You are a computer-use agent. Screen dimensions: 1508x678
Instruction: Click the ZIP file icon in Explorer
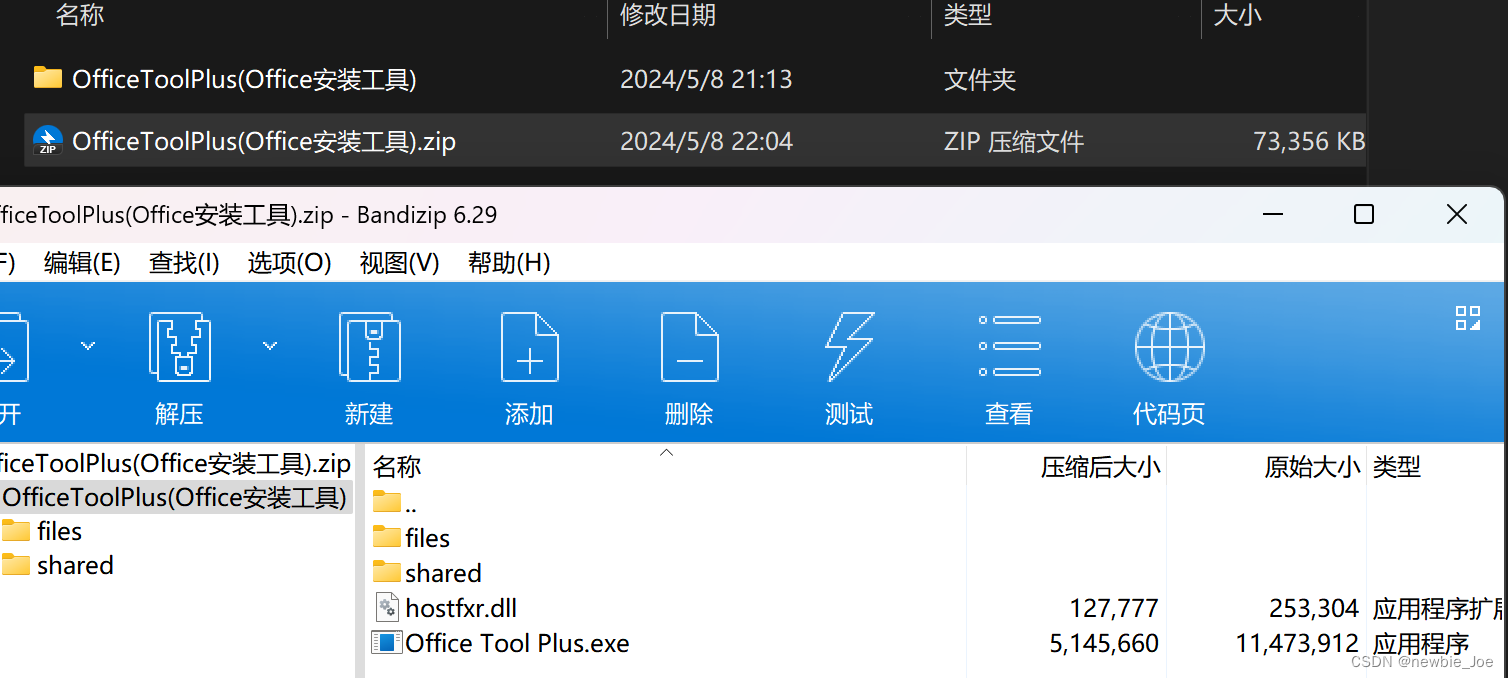pos(47,141)
